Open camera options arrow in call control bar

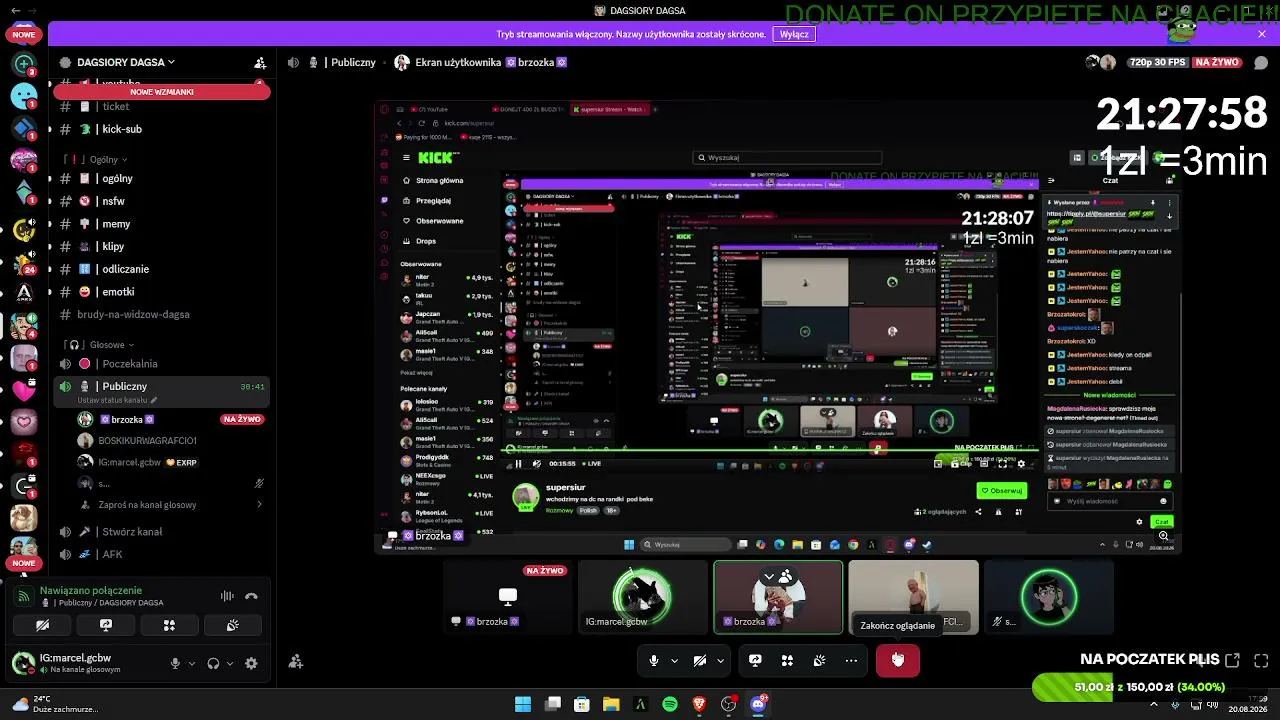click(720, 660)
